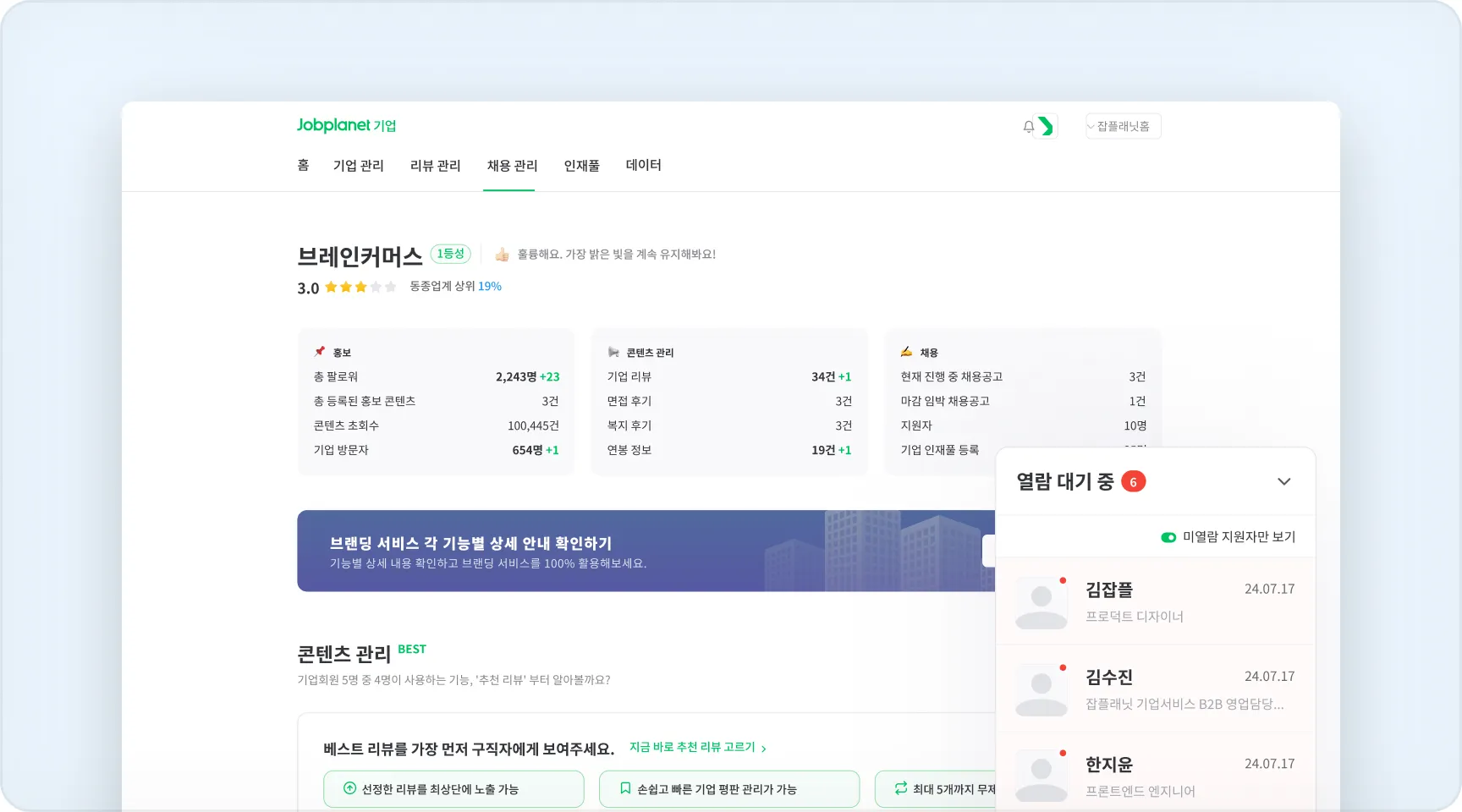This screenshot has width=1462, height=812.
Task: Click the star rating next to 3.0
Action: tap(360, 288)
